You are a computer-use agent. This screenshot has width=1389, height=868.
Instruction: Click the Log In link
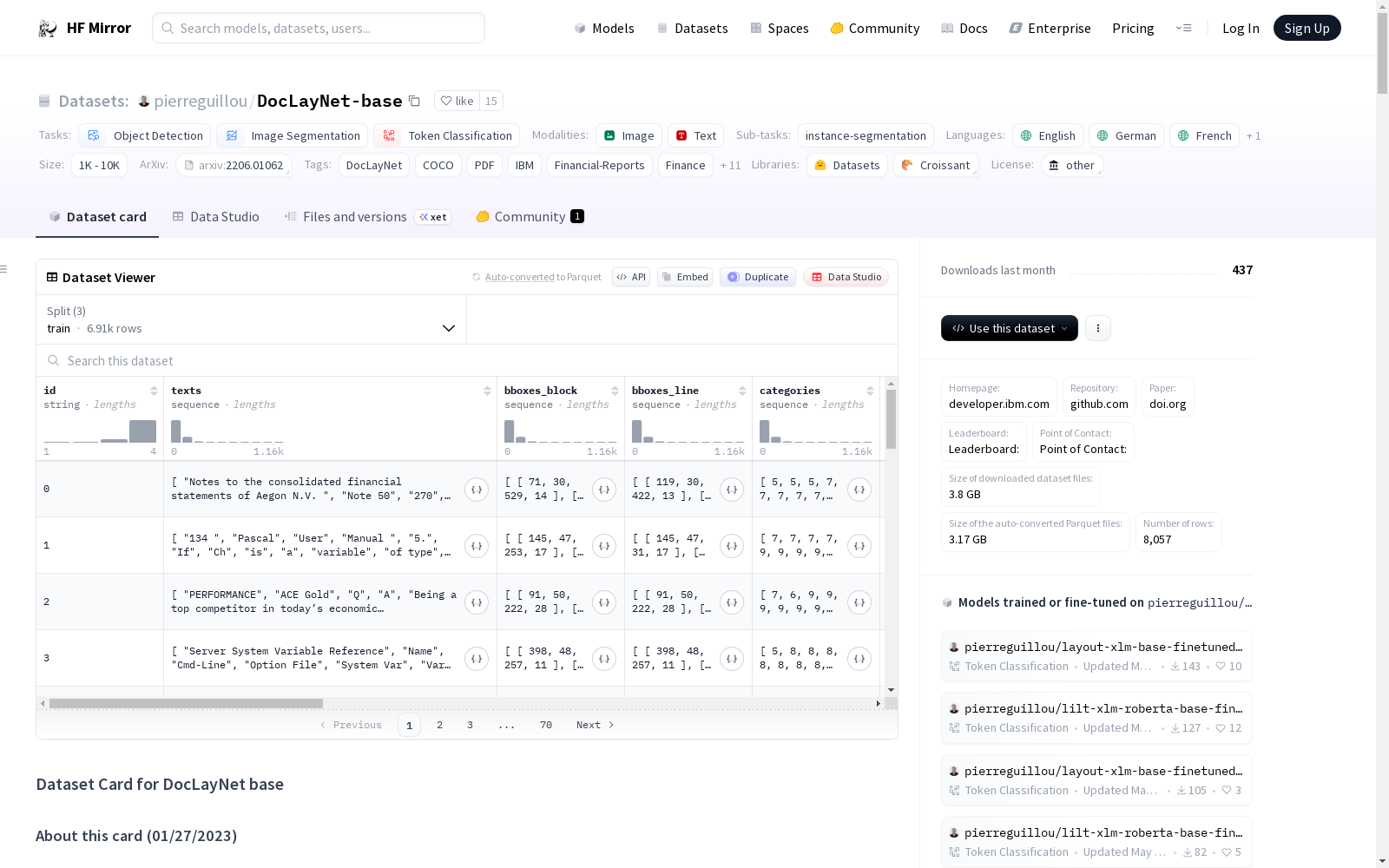pos(1241,29)
